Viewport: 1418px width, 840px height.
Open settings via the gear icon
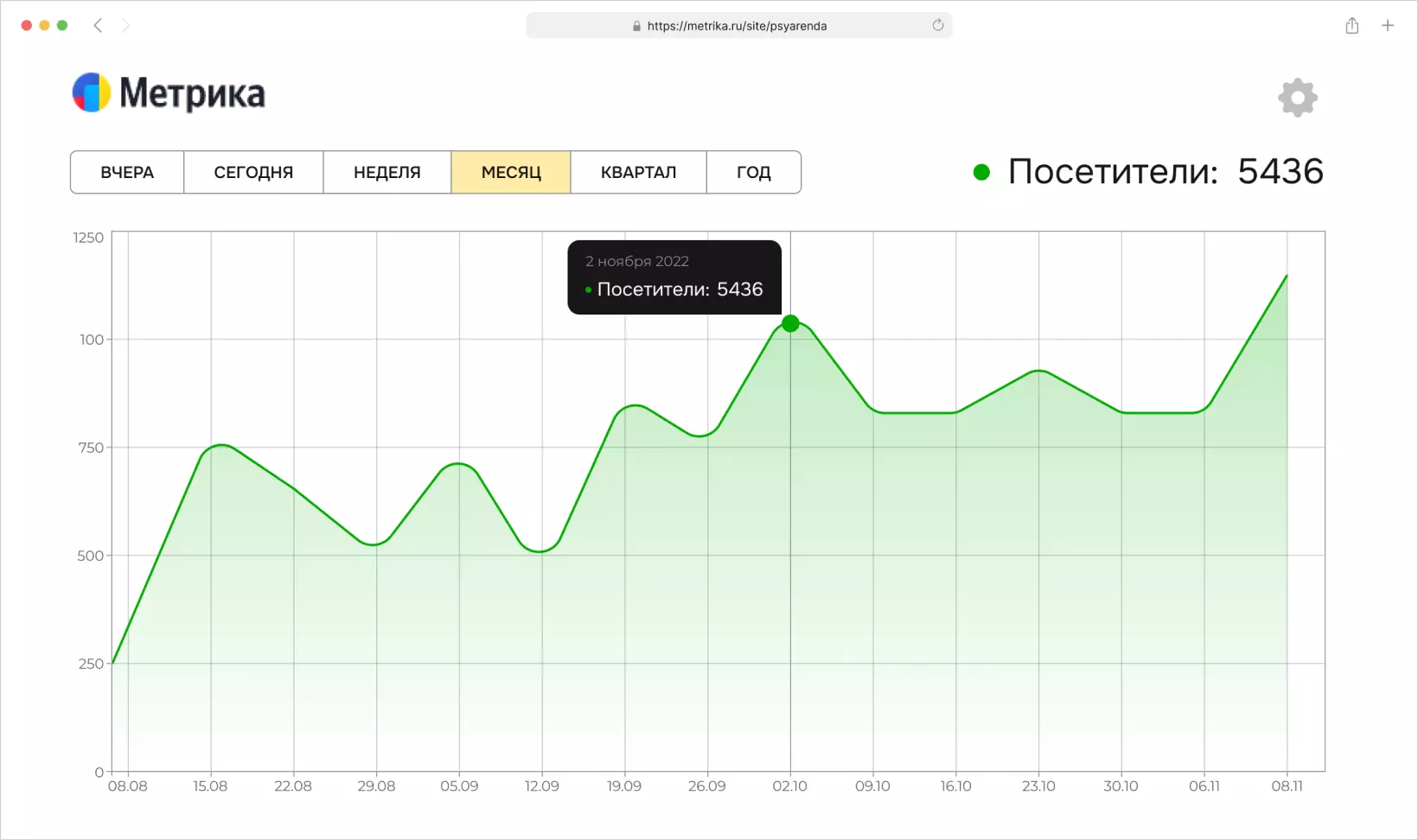tap(1298, 98)
